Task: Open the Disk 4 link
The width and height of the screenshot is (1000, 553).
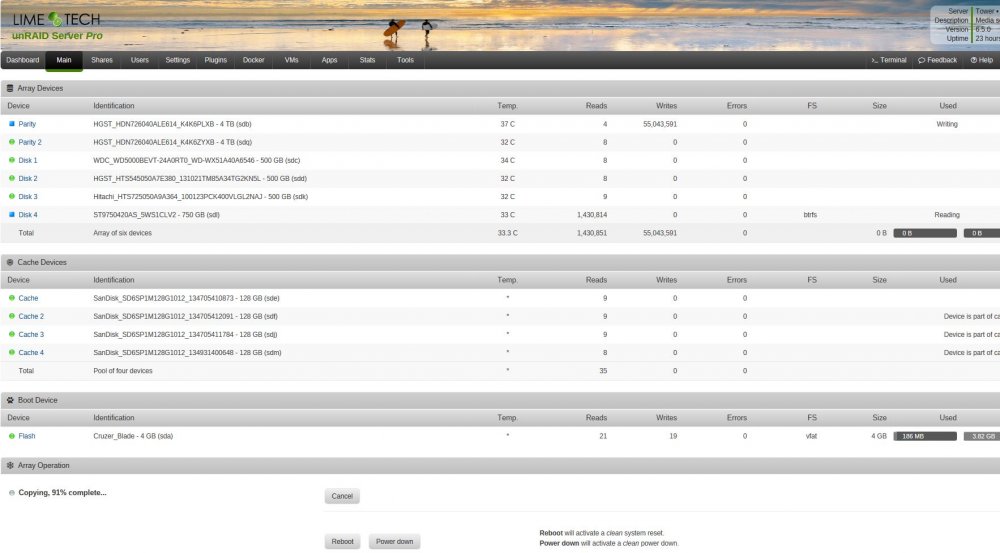Action: 27,215
